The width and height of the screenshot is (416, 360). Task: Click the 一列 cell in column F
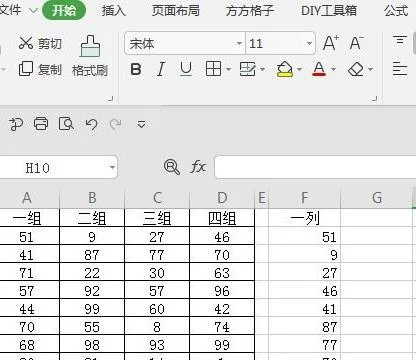[304, 218]
